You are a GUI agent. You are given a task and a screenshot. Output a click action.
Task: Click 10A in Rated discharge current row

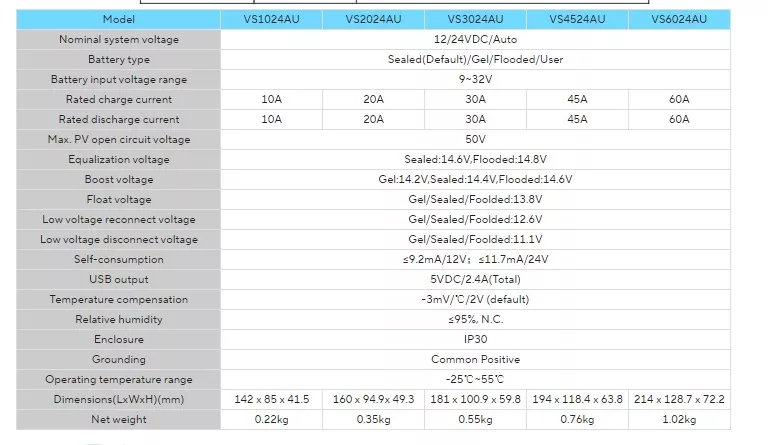coord(271,119)
